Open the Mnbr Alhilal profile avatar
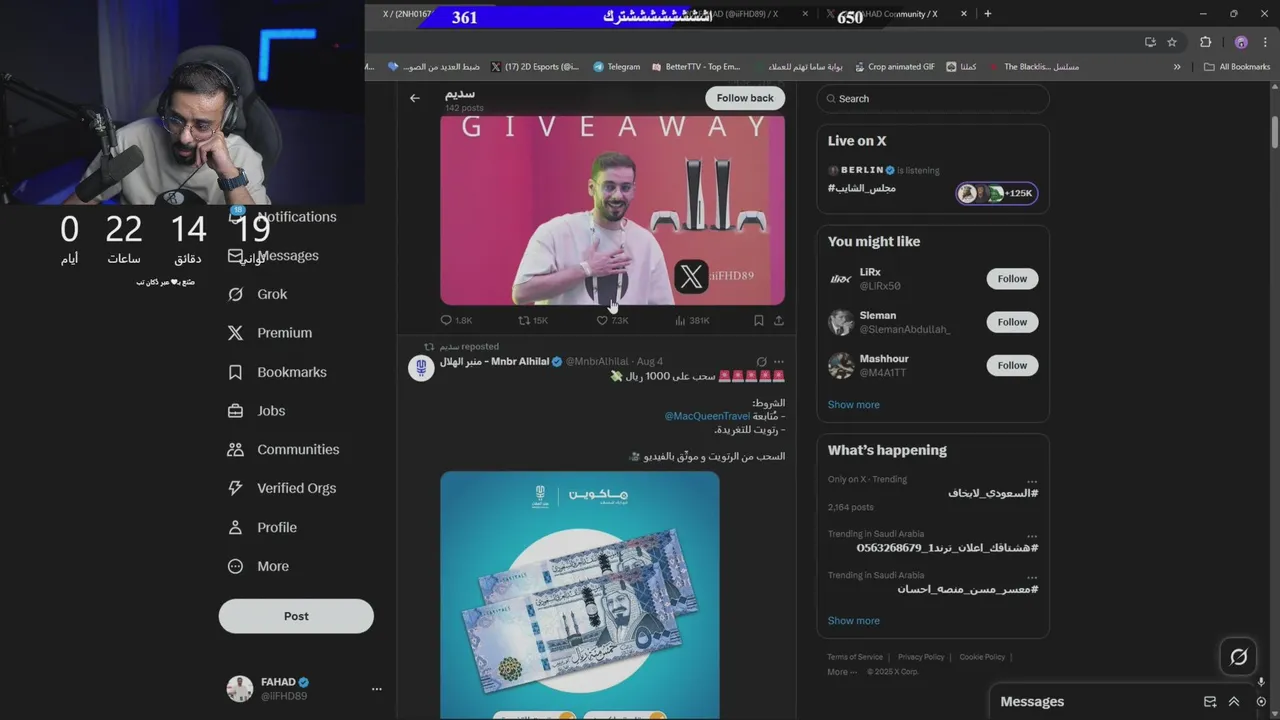Screen dimensions: 1280x720 (421, 368)
